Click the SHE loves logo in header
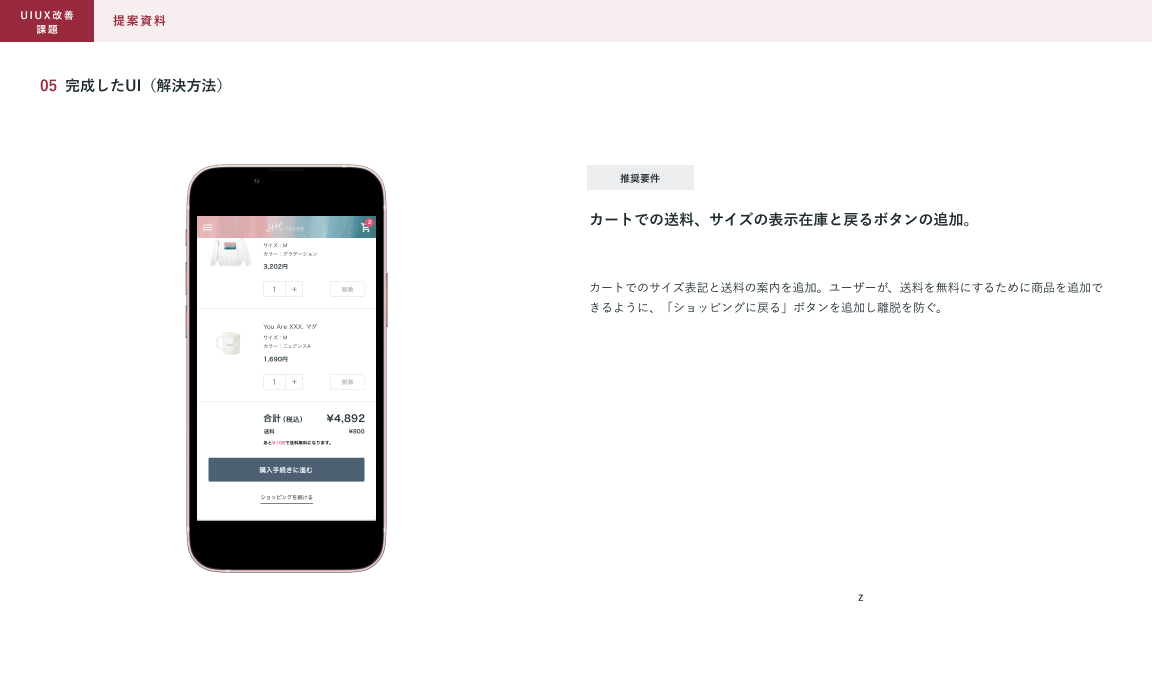The image size is (1152, 700). pos(285,228)
